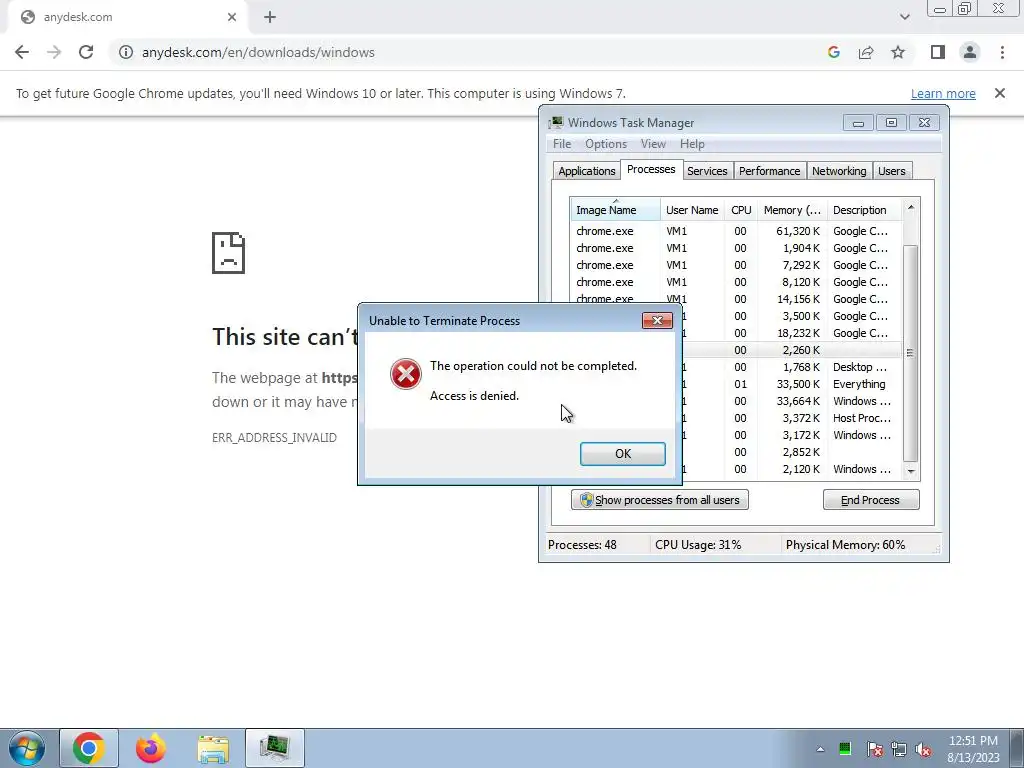Switch to the Applications tab

point(586,171)
